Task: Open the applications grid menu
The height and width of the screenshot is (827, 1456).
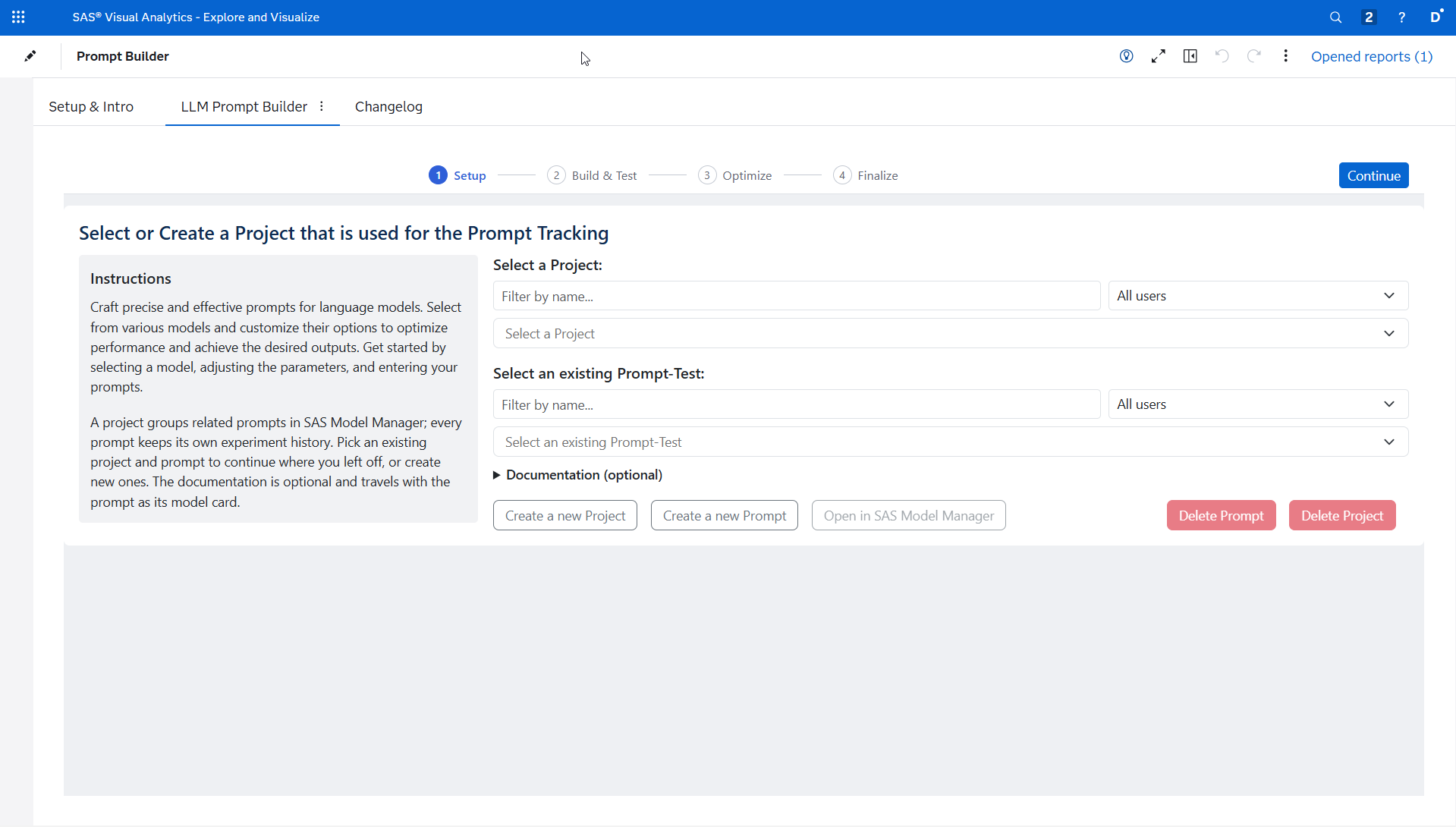Action: [18, 17]
